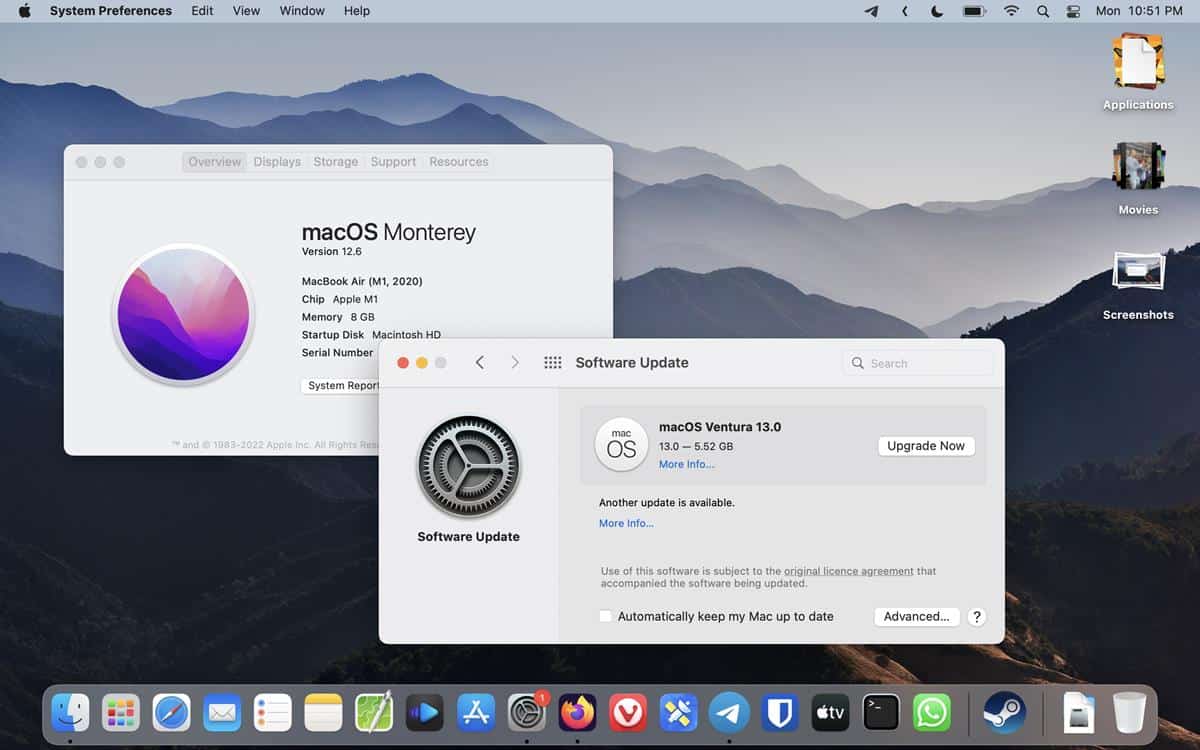The image size is (1200, 750).
Task: Open Terminal from the Dock
Action: click(x=881, y=713)
